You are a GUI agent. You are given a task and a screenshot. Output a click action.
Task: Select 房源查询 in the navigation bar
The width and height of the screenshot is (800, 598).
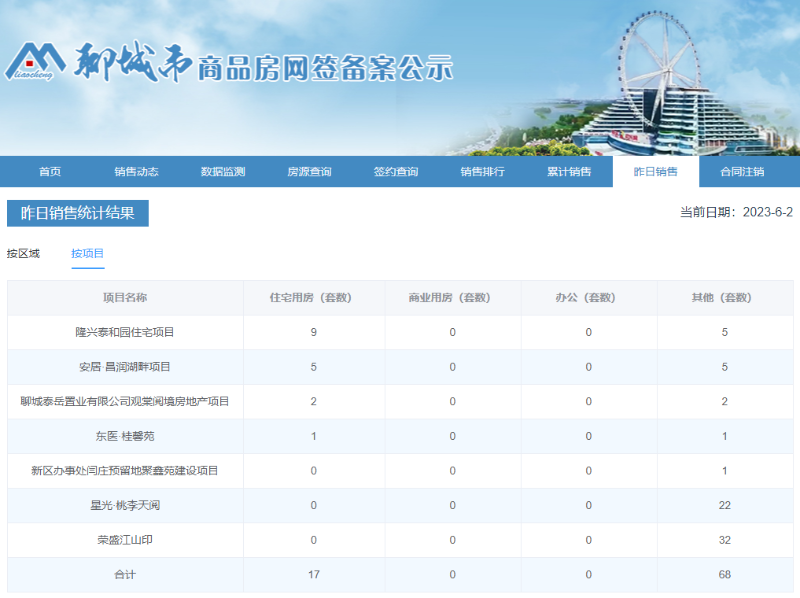click(309, 171)
